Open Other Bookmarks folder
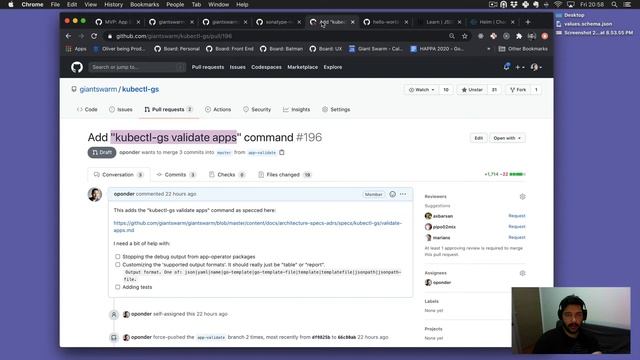 [523, 49]
